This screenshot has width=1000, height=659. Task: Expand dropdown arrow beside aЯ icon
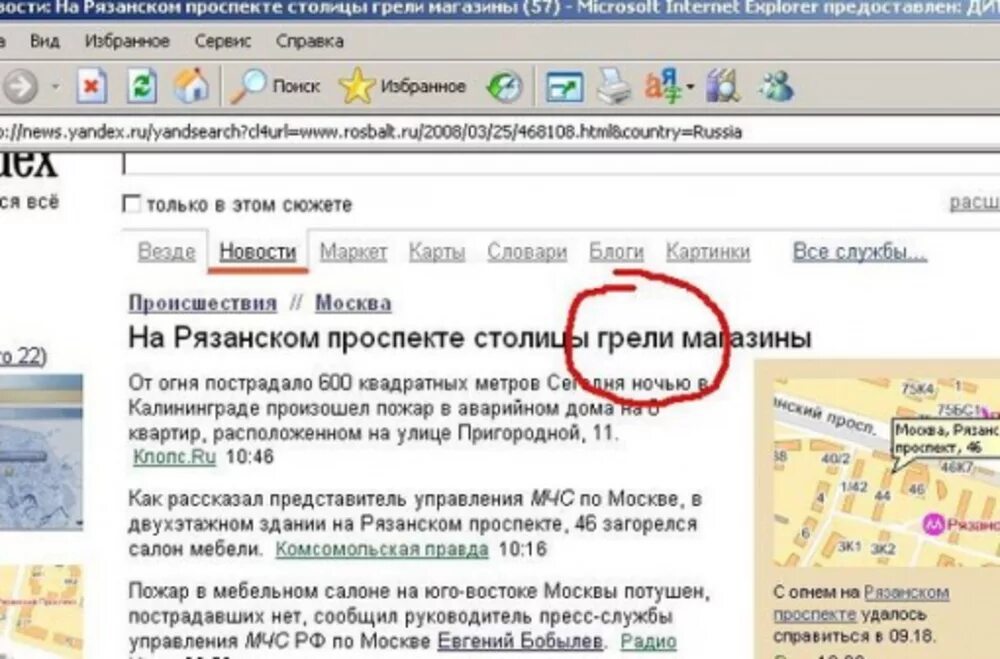(691, 85)
